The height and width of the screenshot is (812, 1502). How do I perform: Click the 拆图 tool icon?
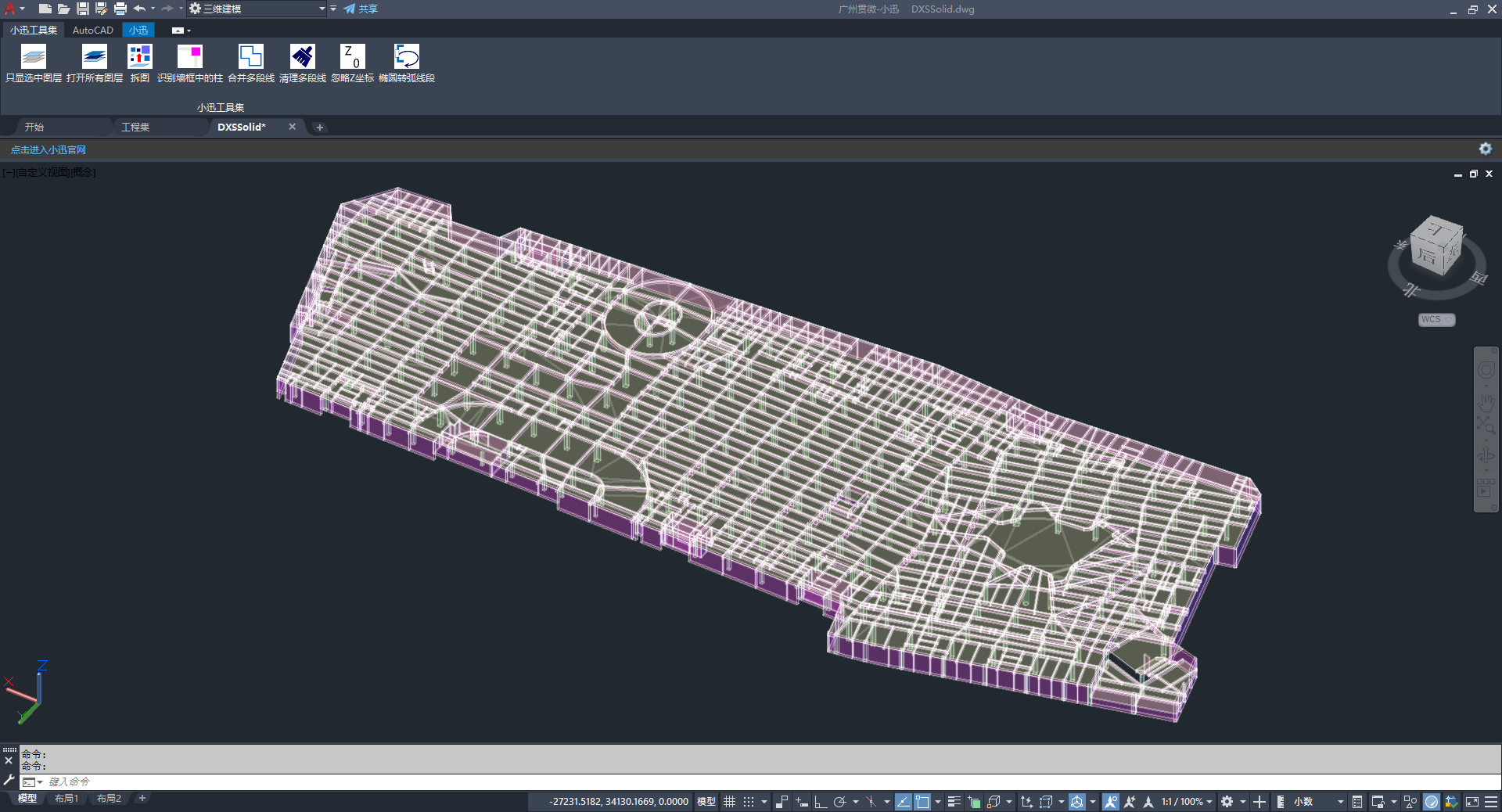coord(140,56)
